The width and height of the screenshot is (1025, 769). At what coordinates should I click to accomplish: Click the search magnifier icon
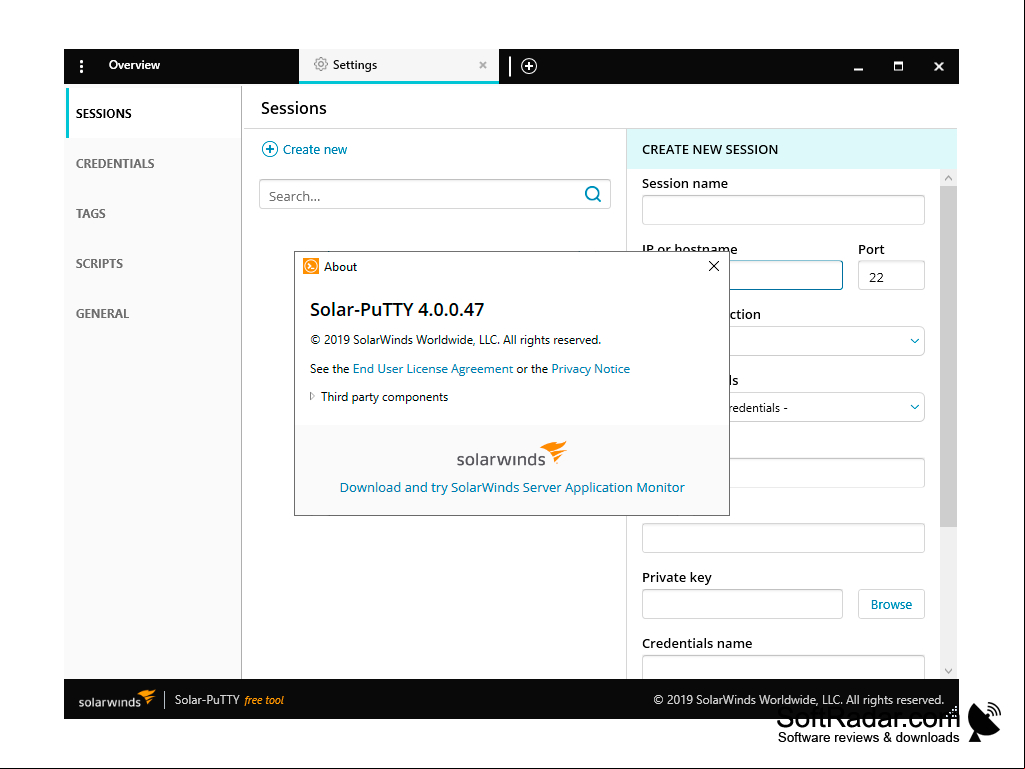[593, 194]
